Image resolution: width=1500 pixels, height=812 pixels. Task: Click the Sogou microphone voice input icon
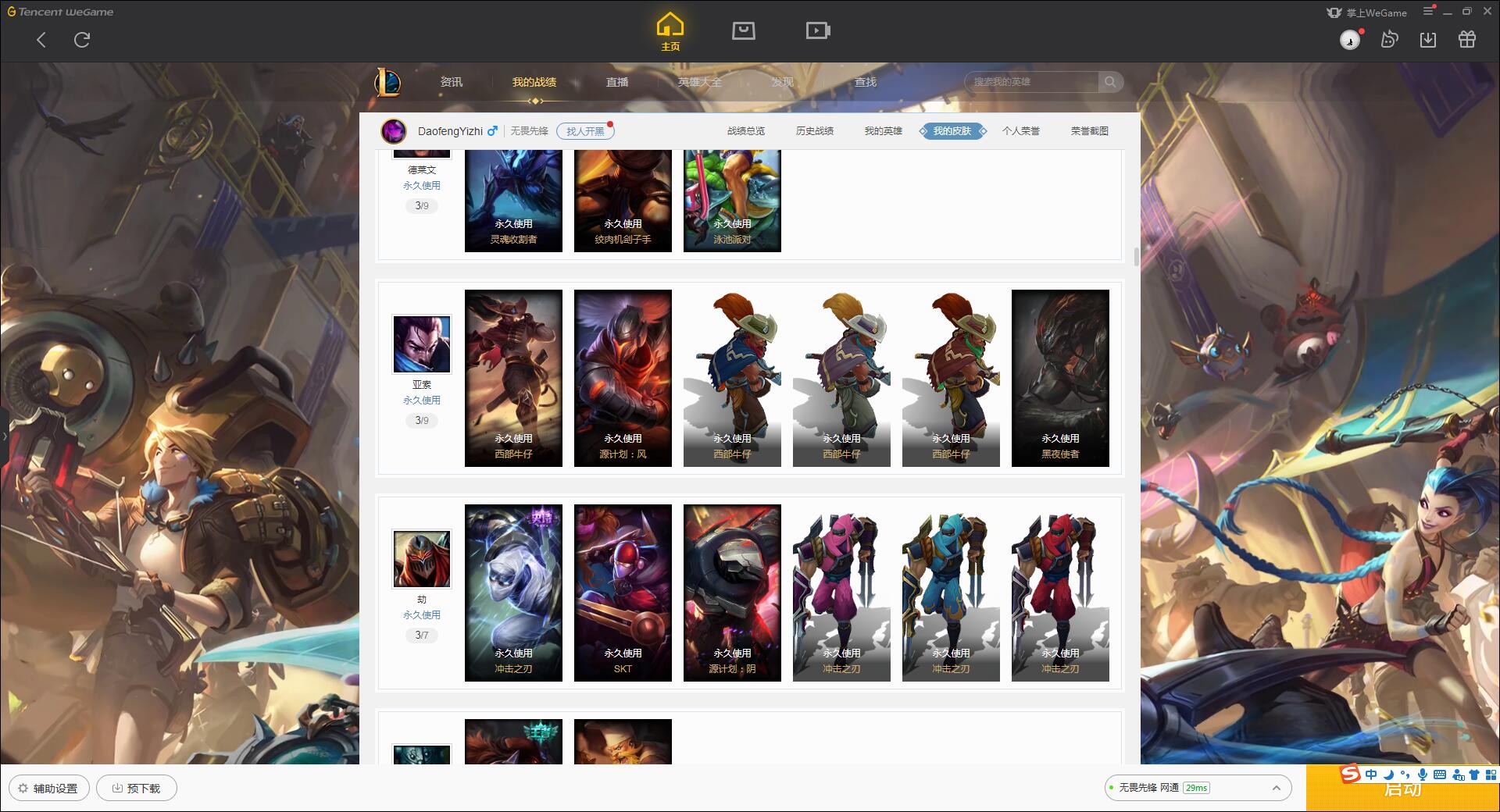[x=1423, y=775]
